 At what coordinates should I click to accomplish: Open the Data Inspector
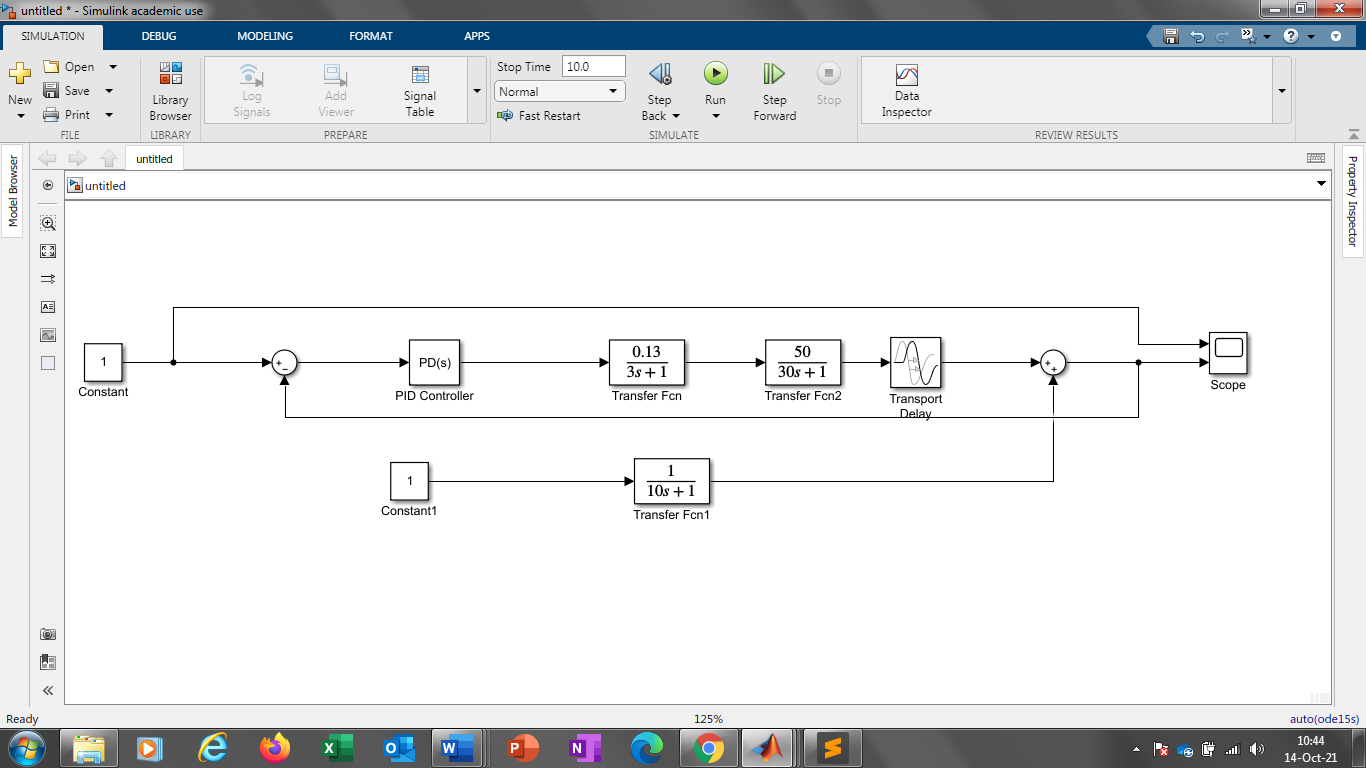click(x=905, y=90)
